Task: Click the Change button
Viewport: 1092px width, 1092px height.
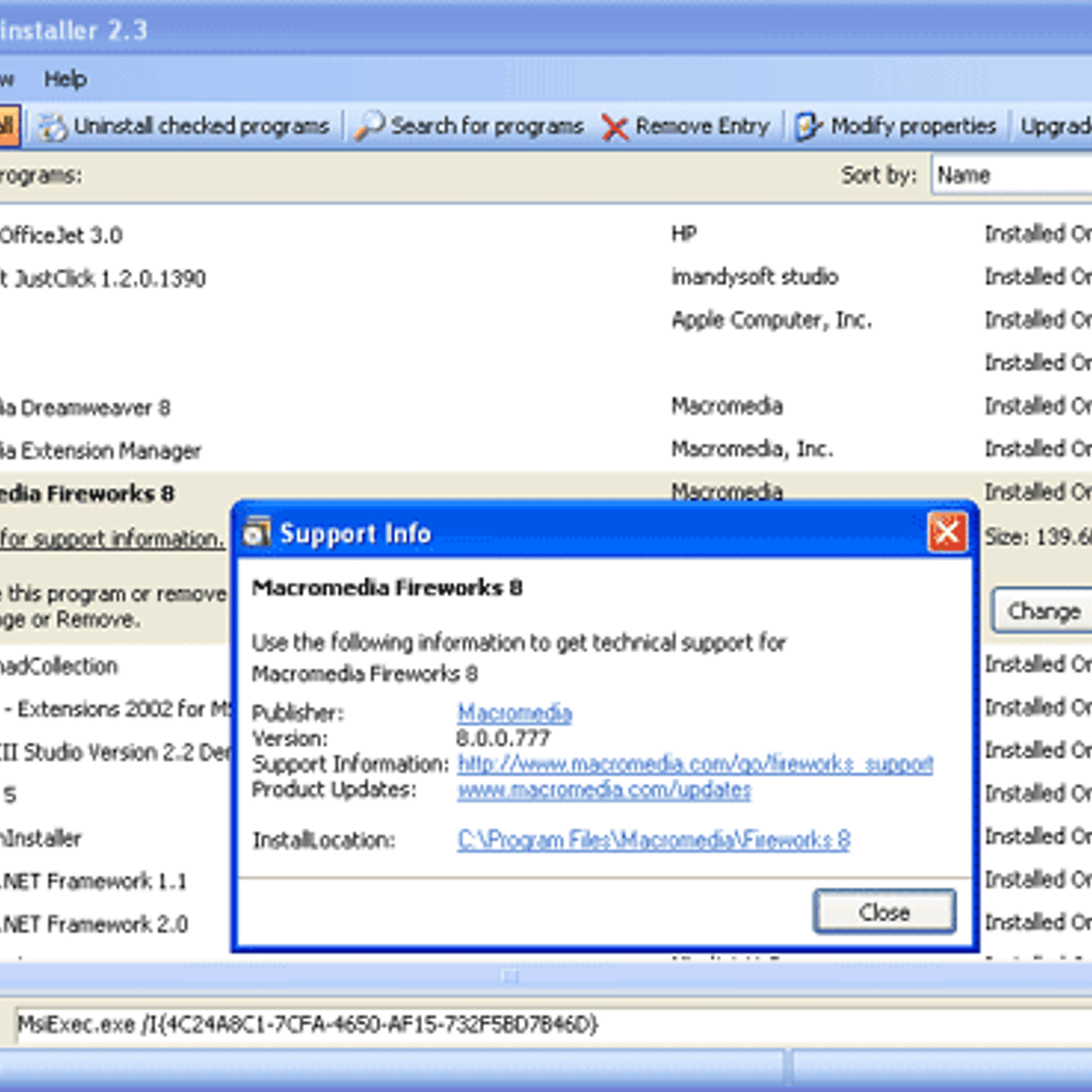Action: pos(1043,612)
